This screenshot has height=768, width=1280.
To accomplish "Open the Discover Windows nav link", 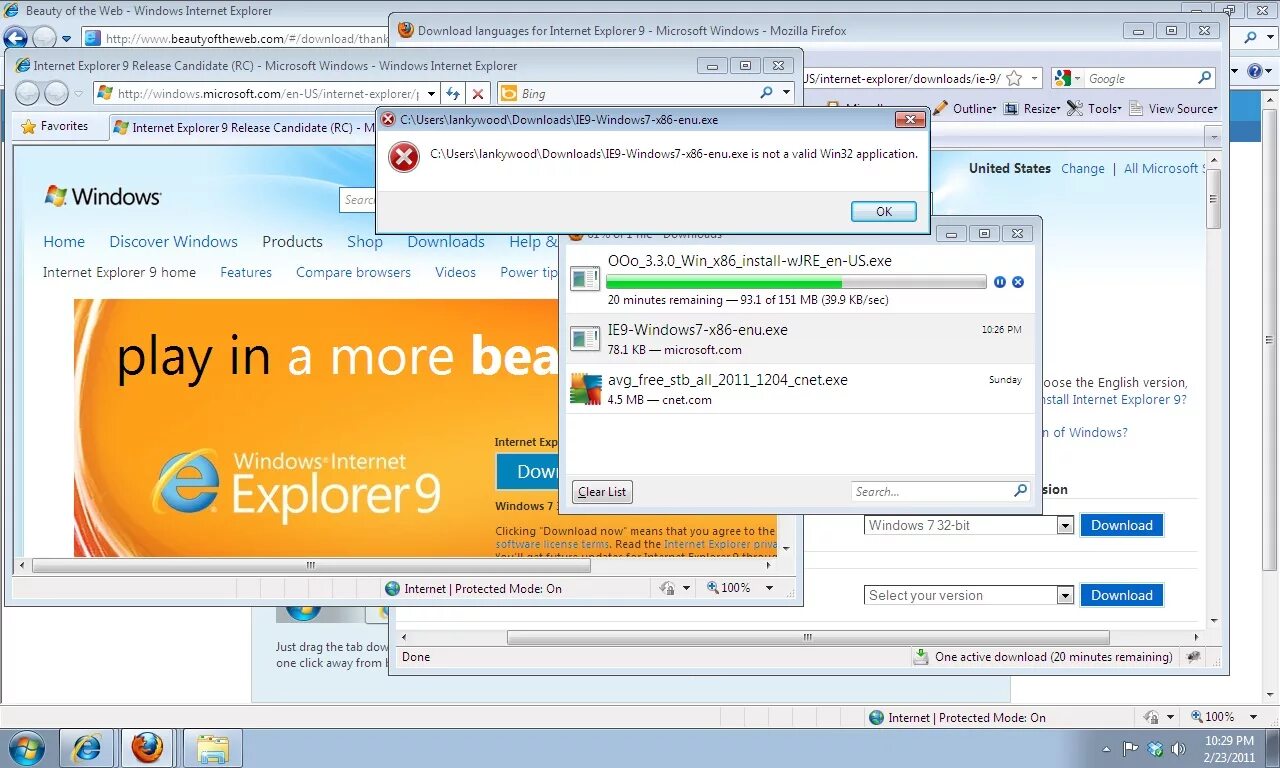I will [173, 242].
